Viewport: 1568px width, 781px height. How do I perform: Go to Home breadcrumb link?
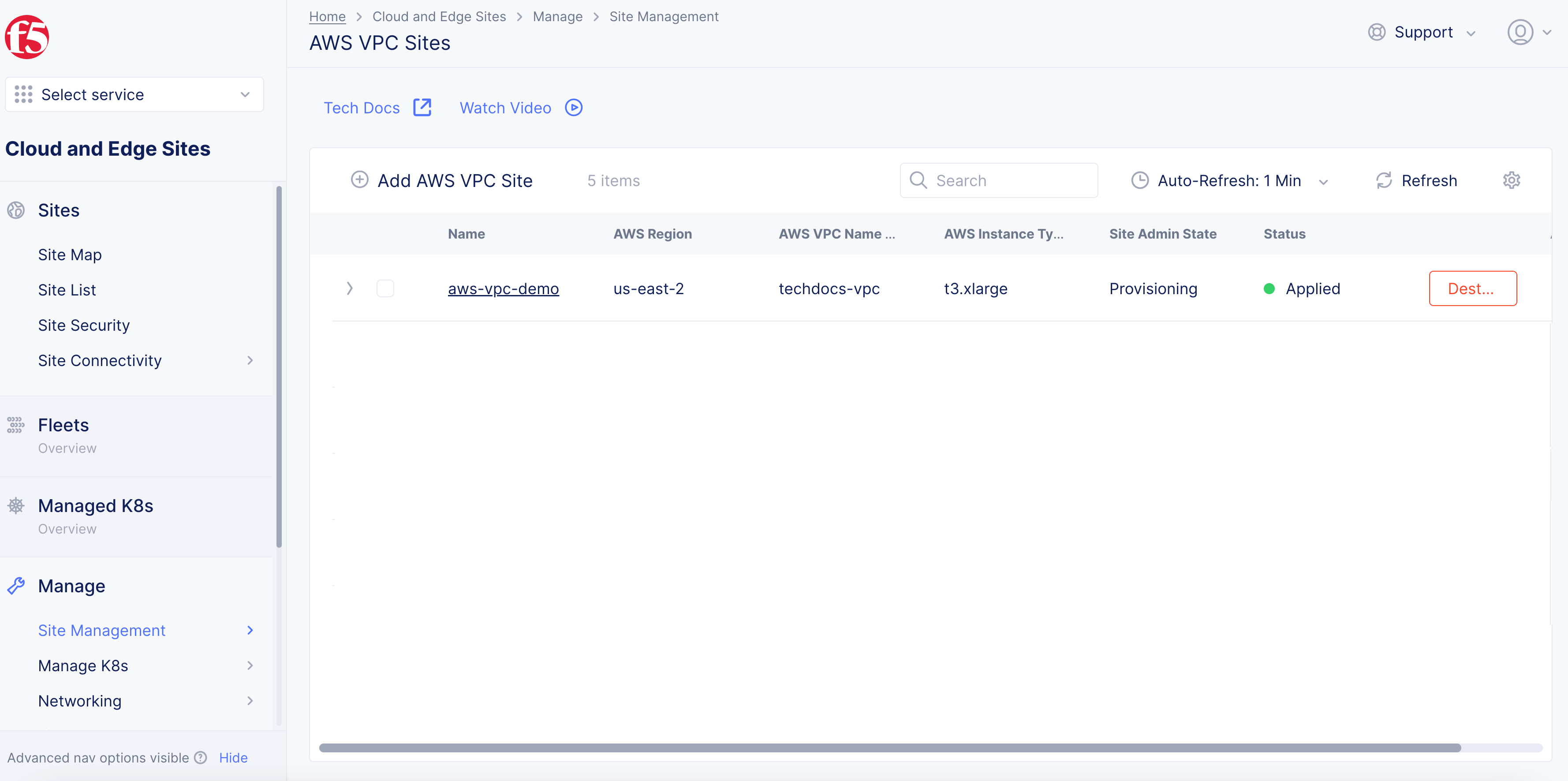click(328, 16)
